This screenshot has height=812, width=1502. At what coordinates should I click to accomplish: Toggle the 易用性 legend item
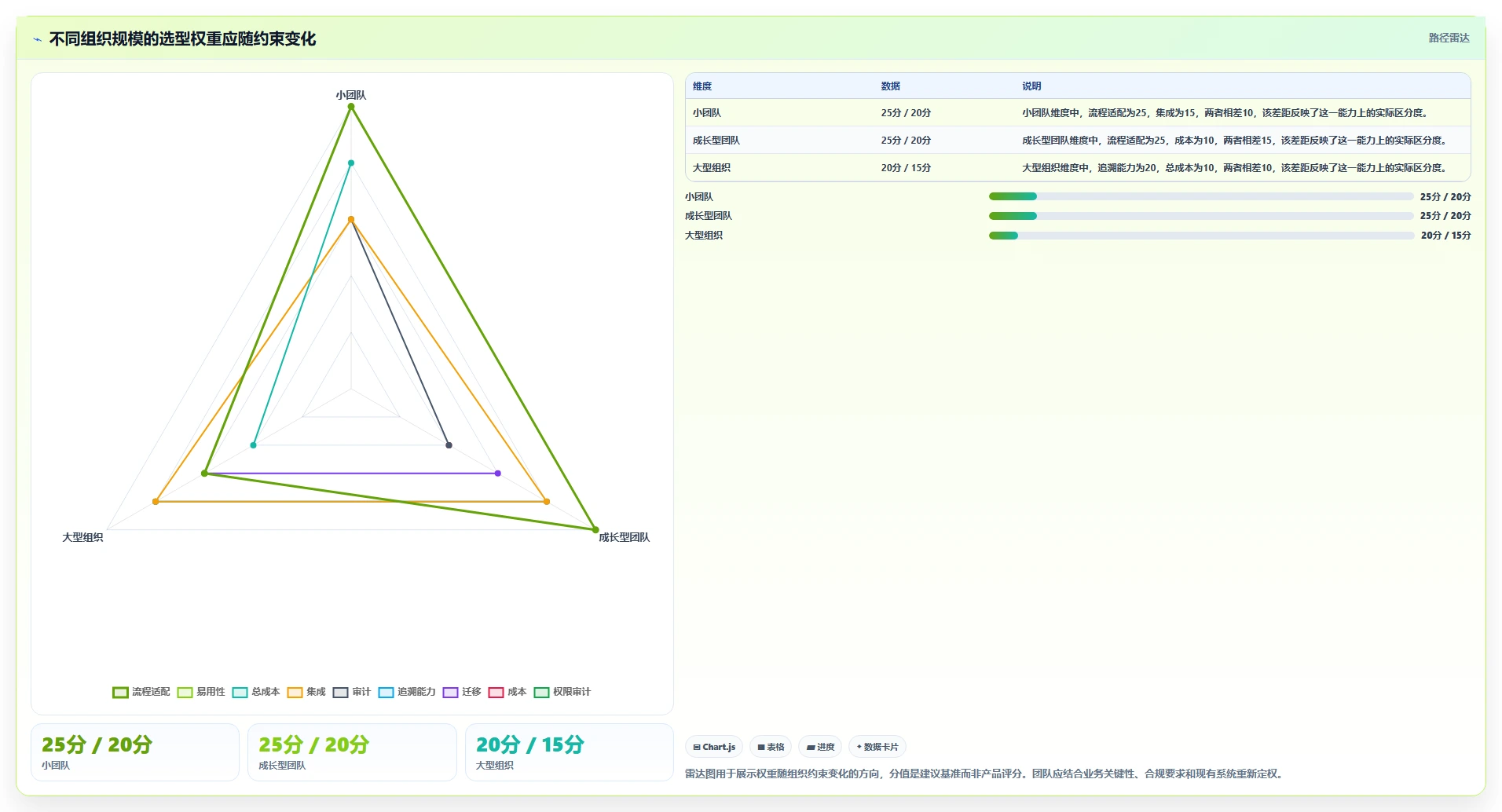click(x=201, y=692)
